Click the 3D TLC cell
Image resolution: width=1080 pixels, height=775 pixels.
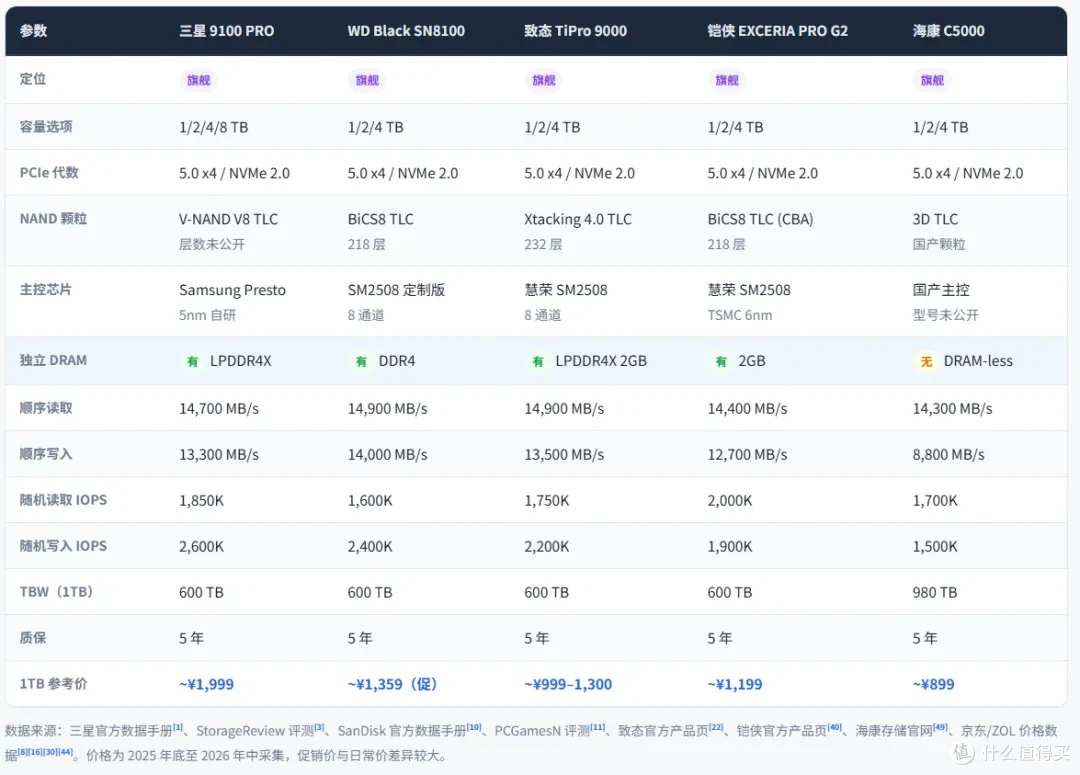[x=935, y=219]
